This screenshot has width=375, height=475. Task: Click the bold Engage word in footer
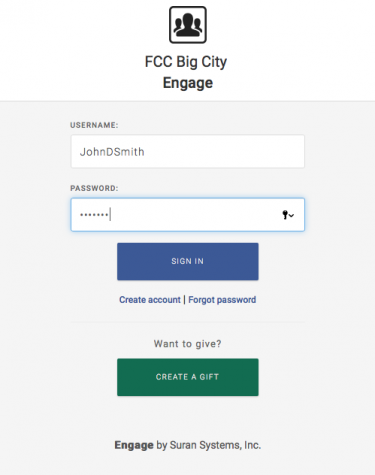click(x=134, y=445)
